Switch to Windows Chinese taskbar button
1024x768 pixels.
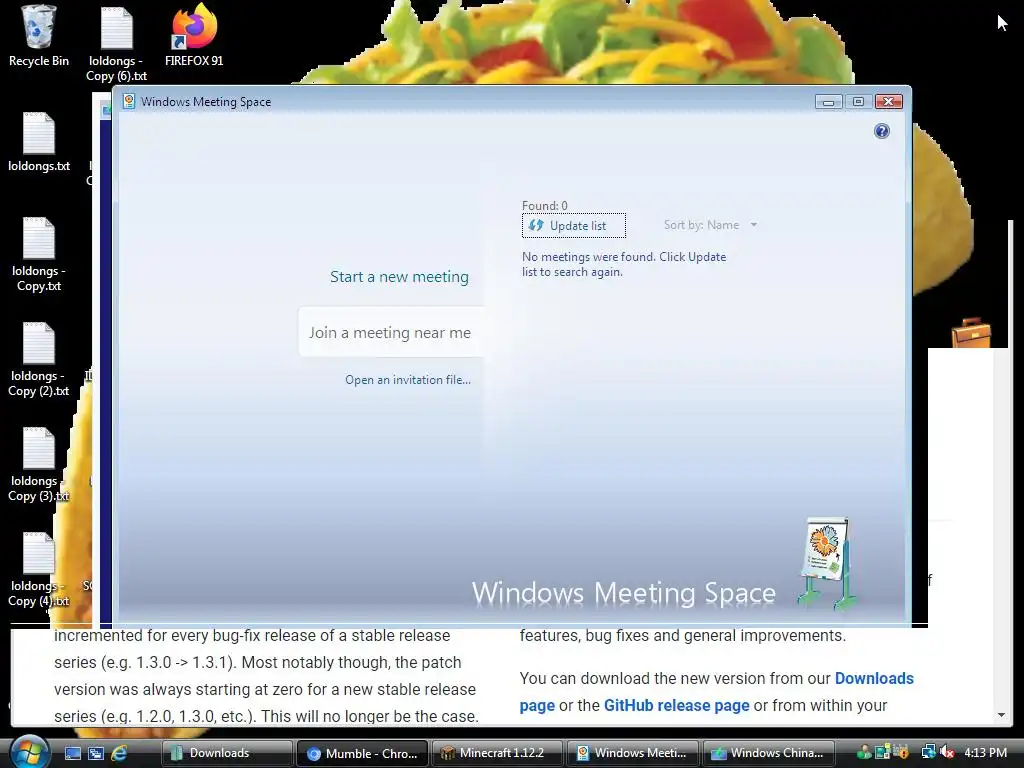tap(769, 753)
